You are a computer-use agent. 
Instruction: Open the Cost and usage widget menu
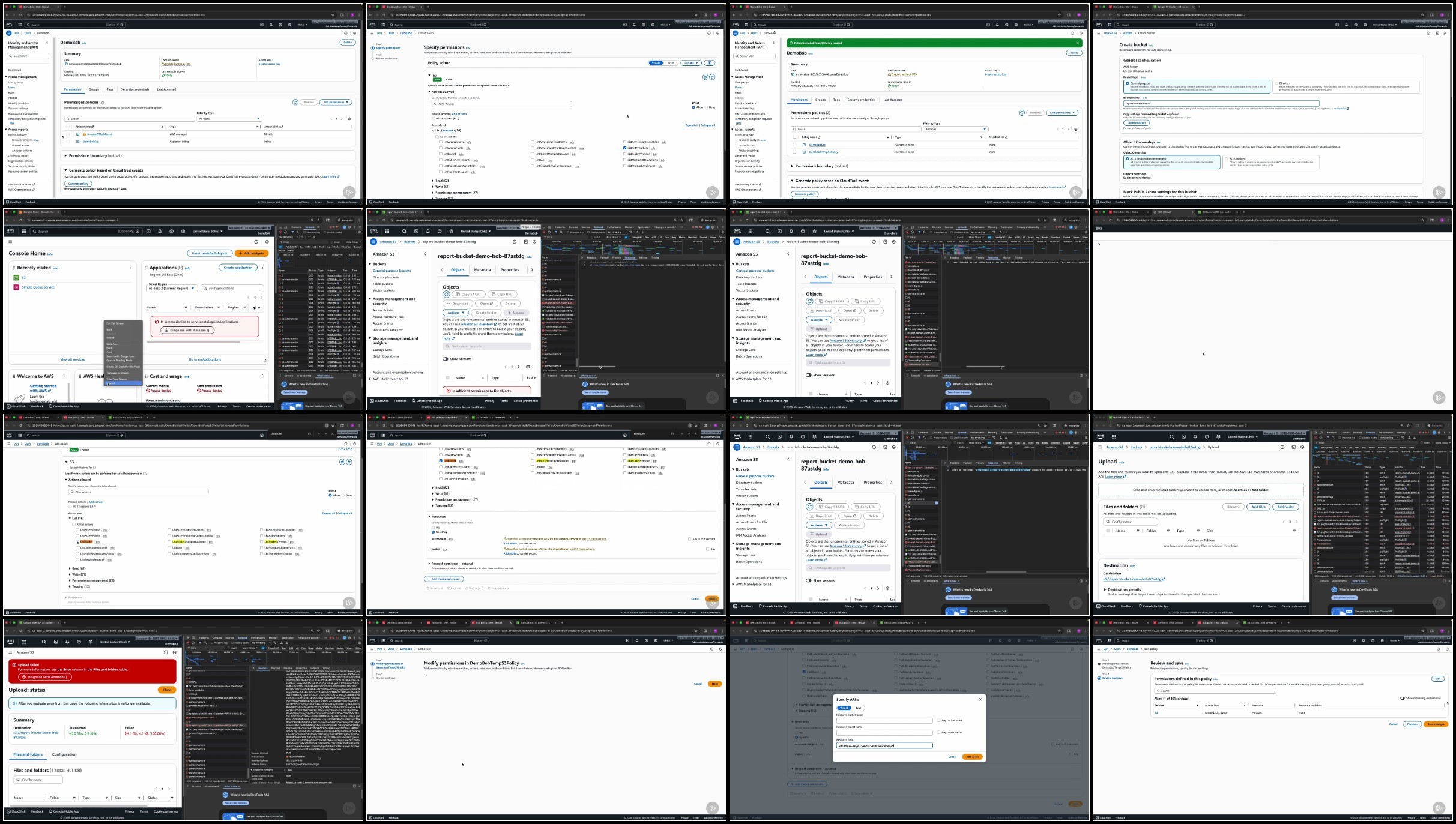pyautogui.click(x=262, y=376)
